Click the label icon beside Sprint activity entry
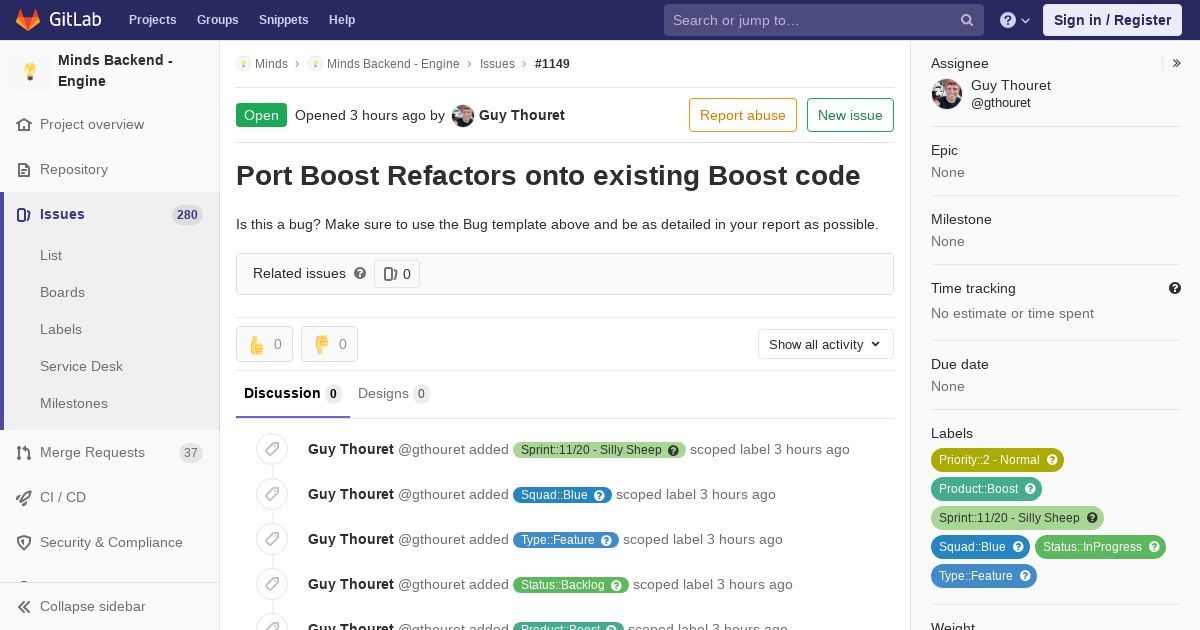 [x=272, y=449]
